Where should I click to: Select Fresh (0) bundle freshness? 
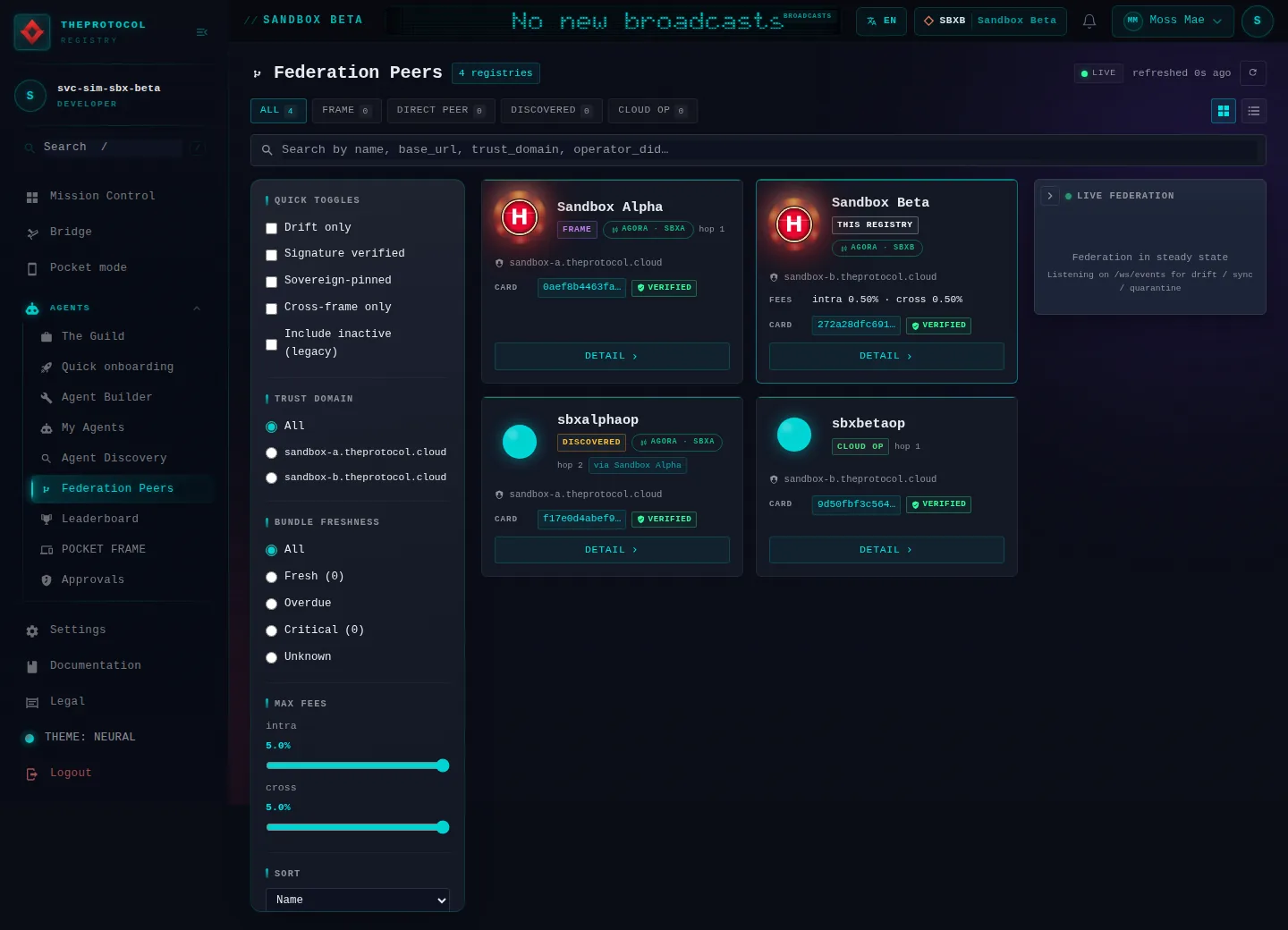coord(271,577)
